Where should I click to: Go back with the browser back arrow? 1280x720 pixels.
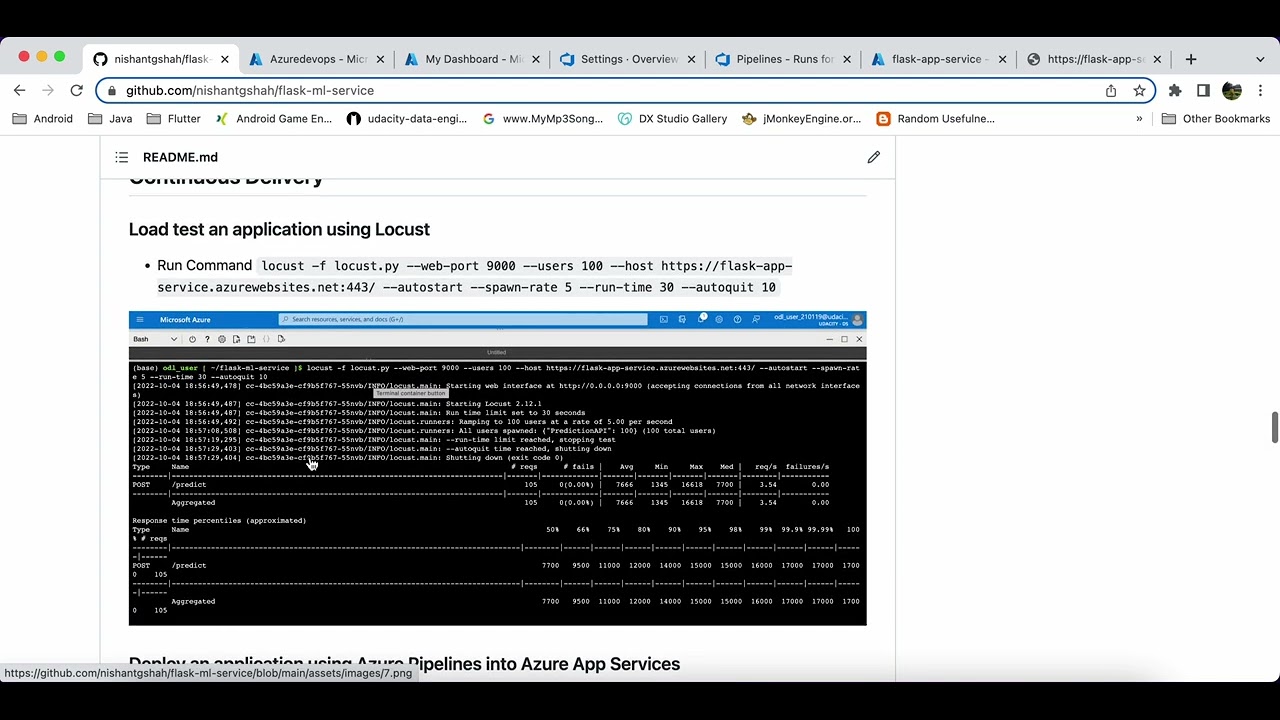(20, 90)
